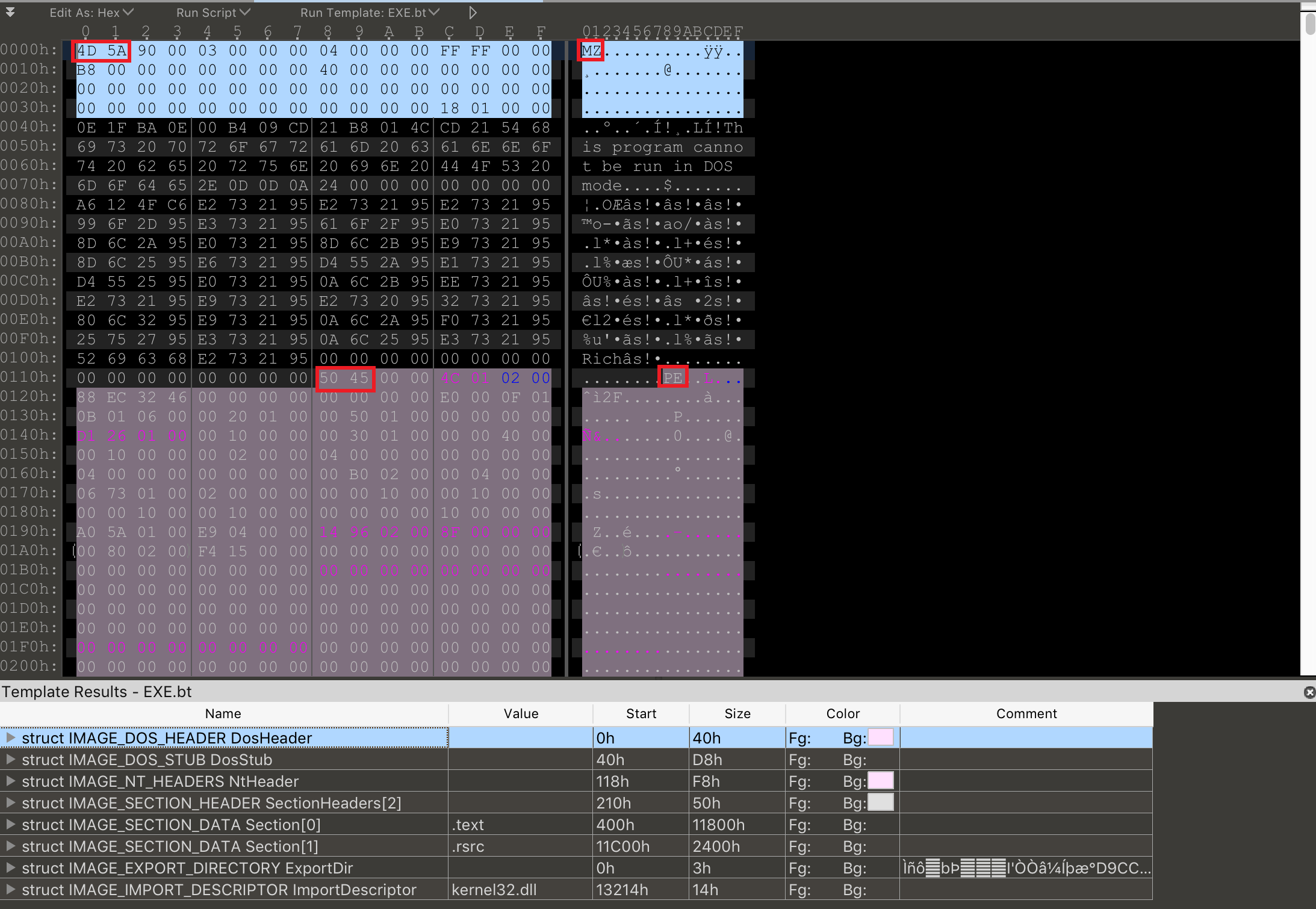Expand the IMAGE_DOS_HEADER DosHeader struct
This screenshot has height=909, width=1316.
(10, 737)
